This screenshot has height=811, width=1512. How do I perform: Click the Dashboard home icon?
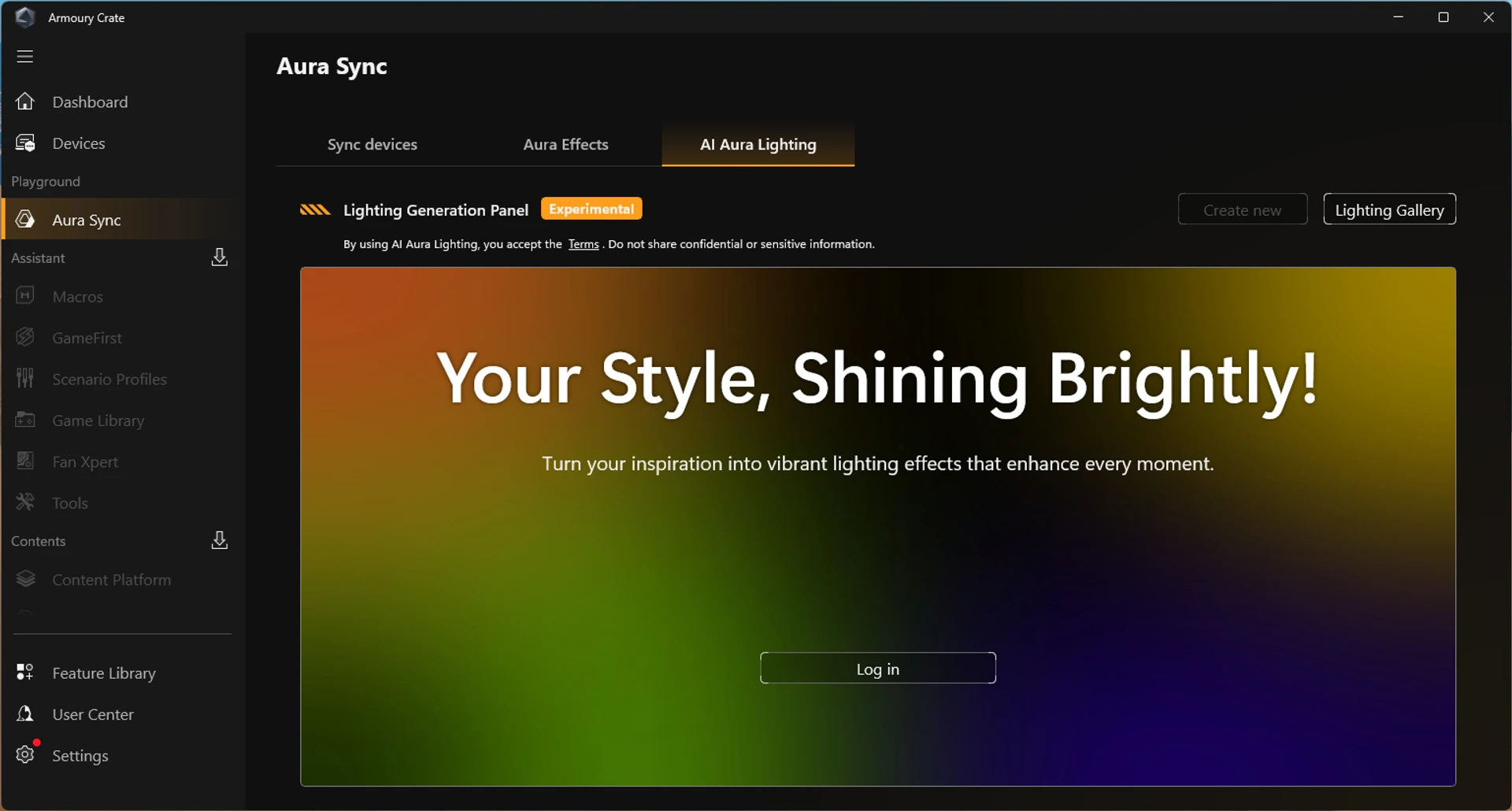pos(25,102)
